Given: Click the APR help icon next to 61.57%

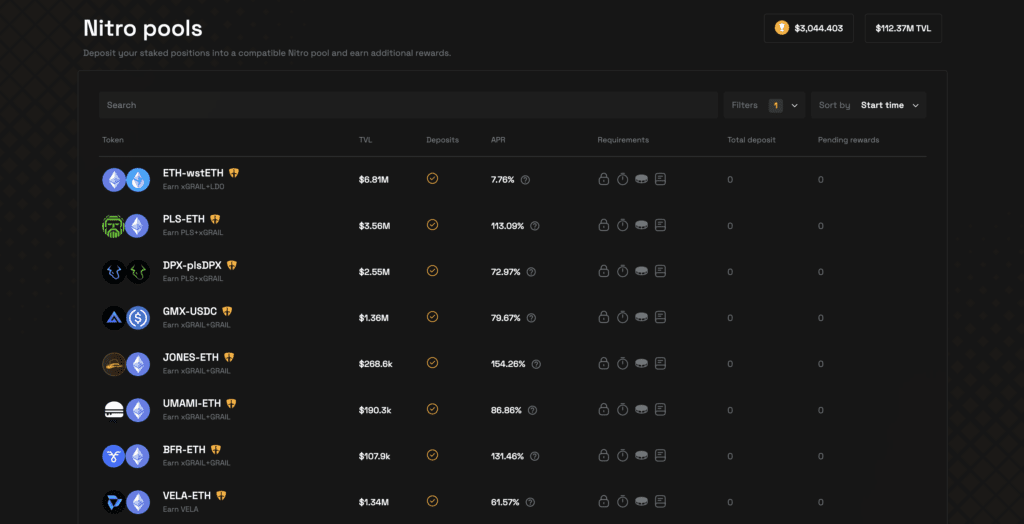Looking at the screenshot, I should (x=530, y=502).
